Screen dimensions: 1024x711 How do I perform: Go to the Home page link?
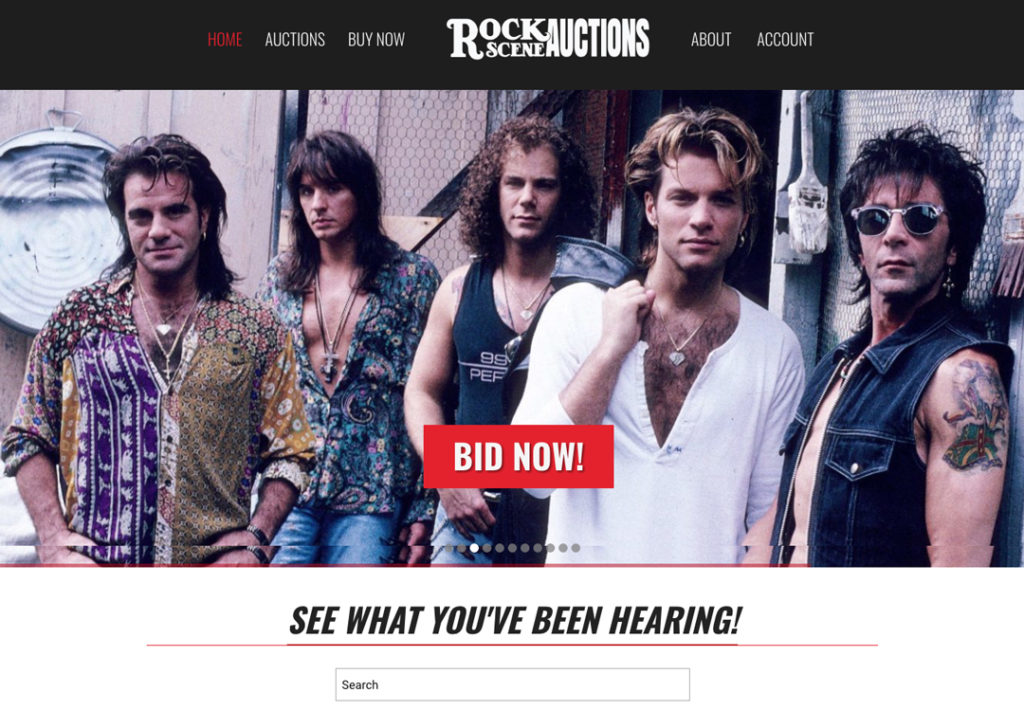225,40
